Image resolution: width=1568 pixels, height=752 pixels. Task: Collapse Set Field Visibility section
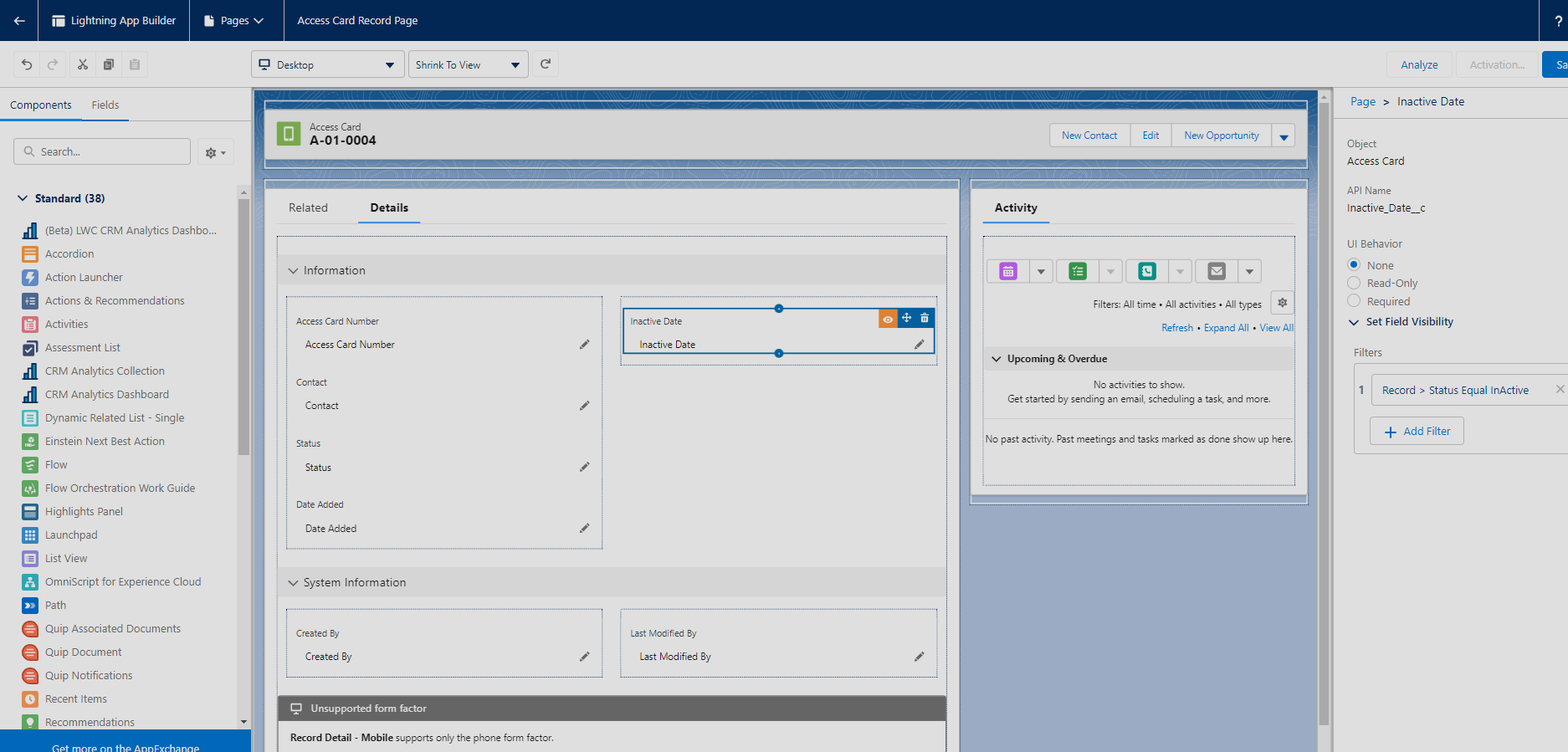pos(1354,322)
